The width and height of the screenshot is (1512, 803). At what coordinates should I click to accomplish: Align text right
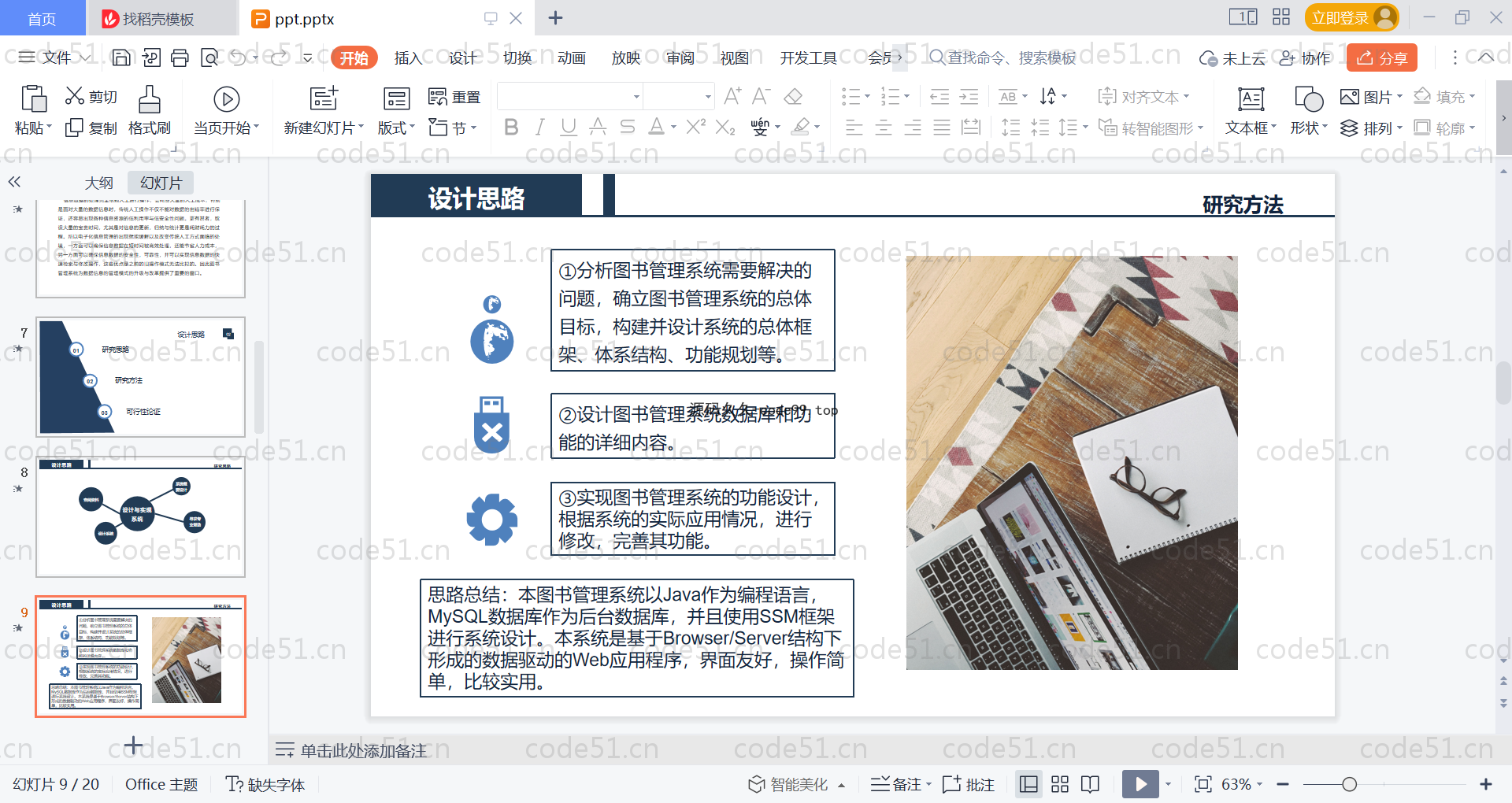coord(912,128)
